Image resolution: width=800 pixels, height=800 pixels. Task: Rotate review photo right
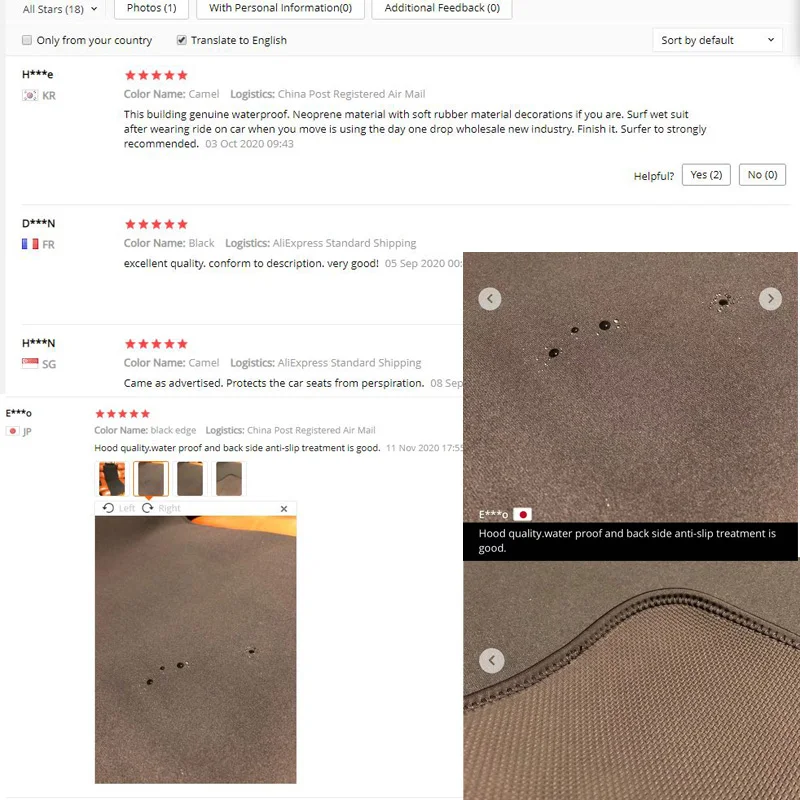(x=161, y=508)
